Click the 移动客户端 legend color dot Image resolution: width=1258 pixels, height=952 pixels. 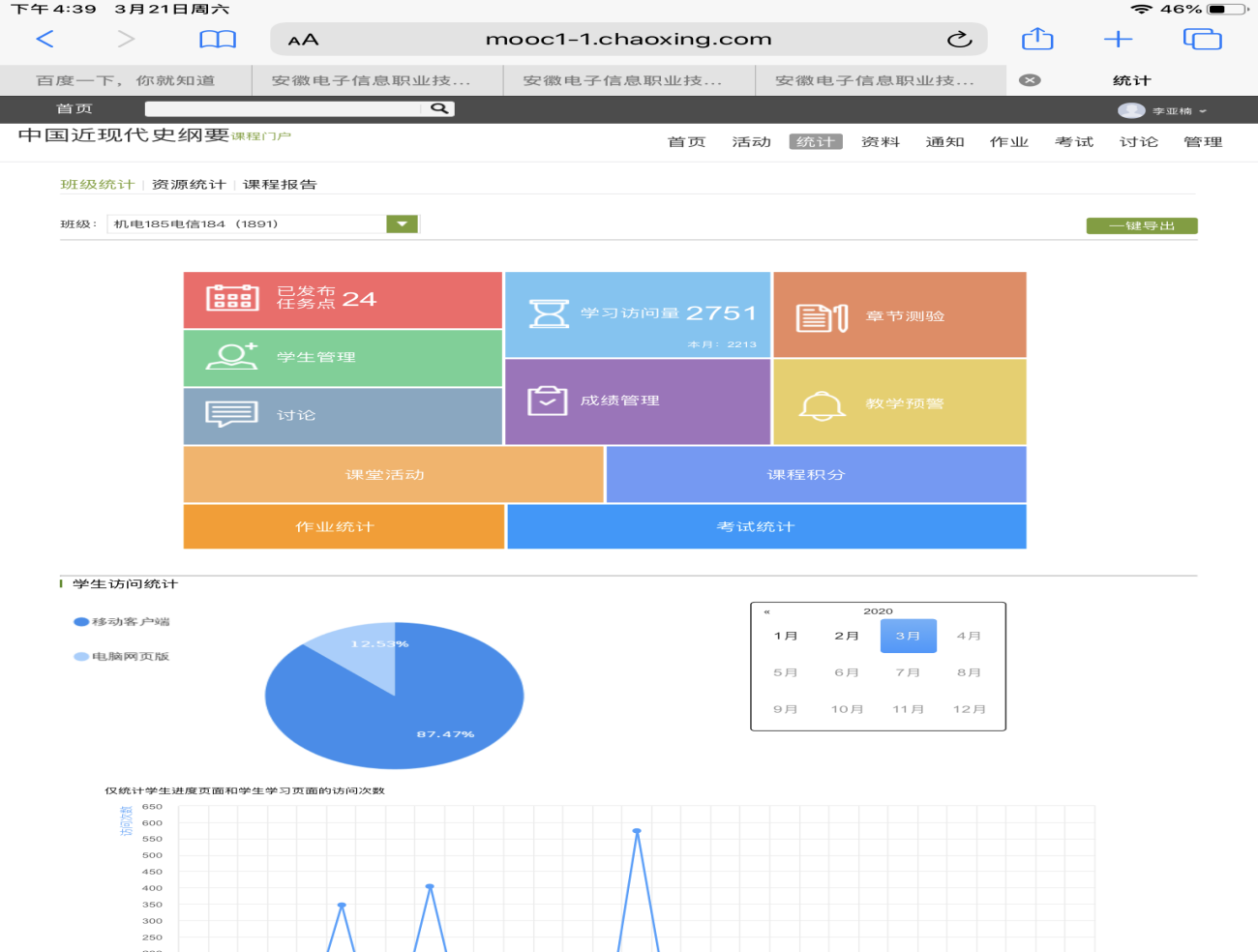[81, 622]
